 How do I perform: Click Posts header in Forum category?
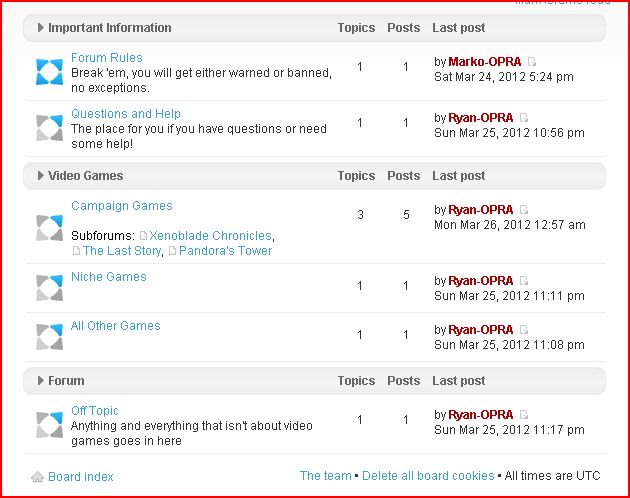[x=403, y=381]
